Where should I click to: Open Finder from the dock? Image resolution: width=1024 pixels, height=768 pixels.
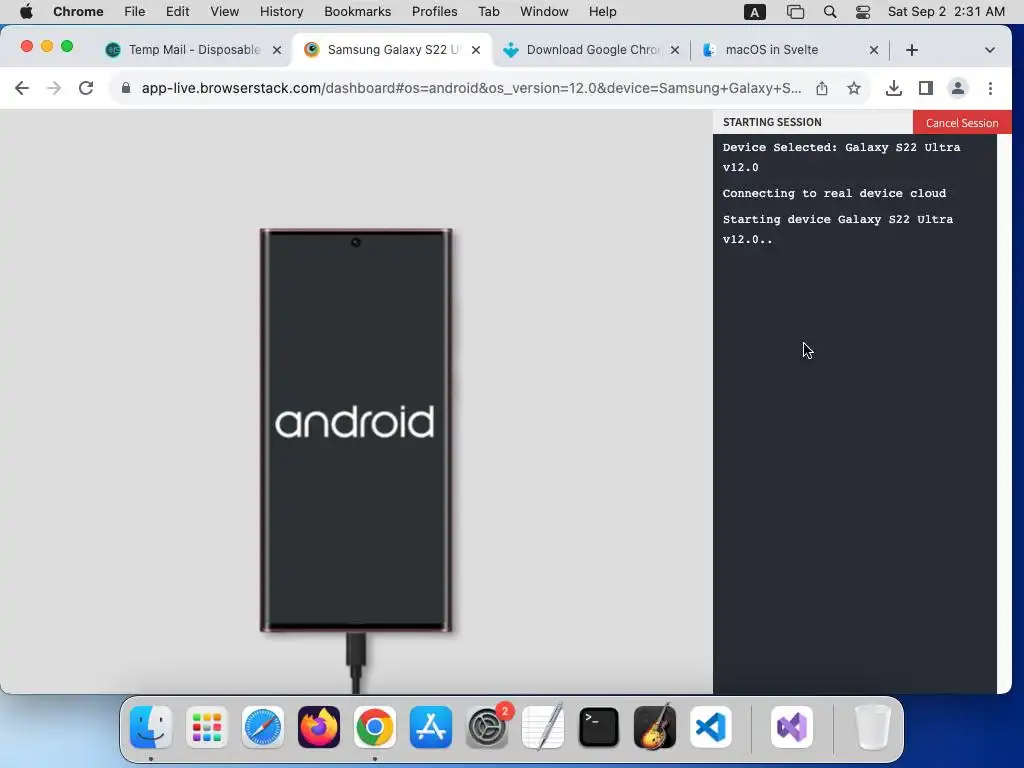151,727
